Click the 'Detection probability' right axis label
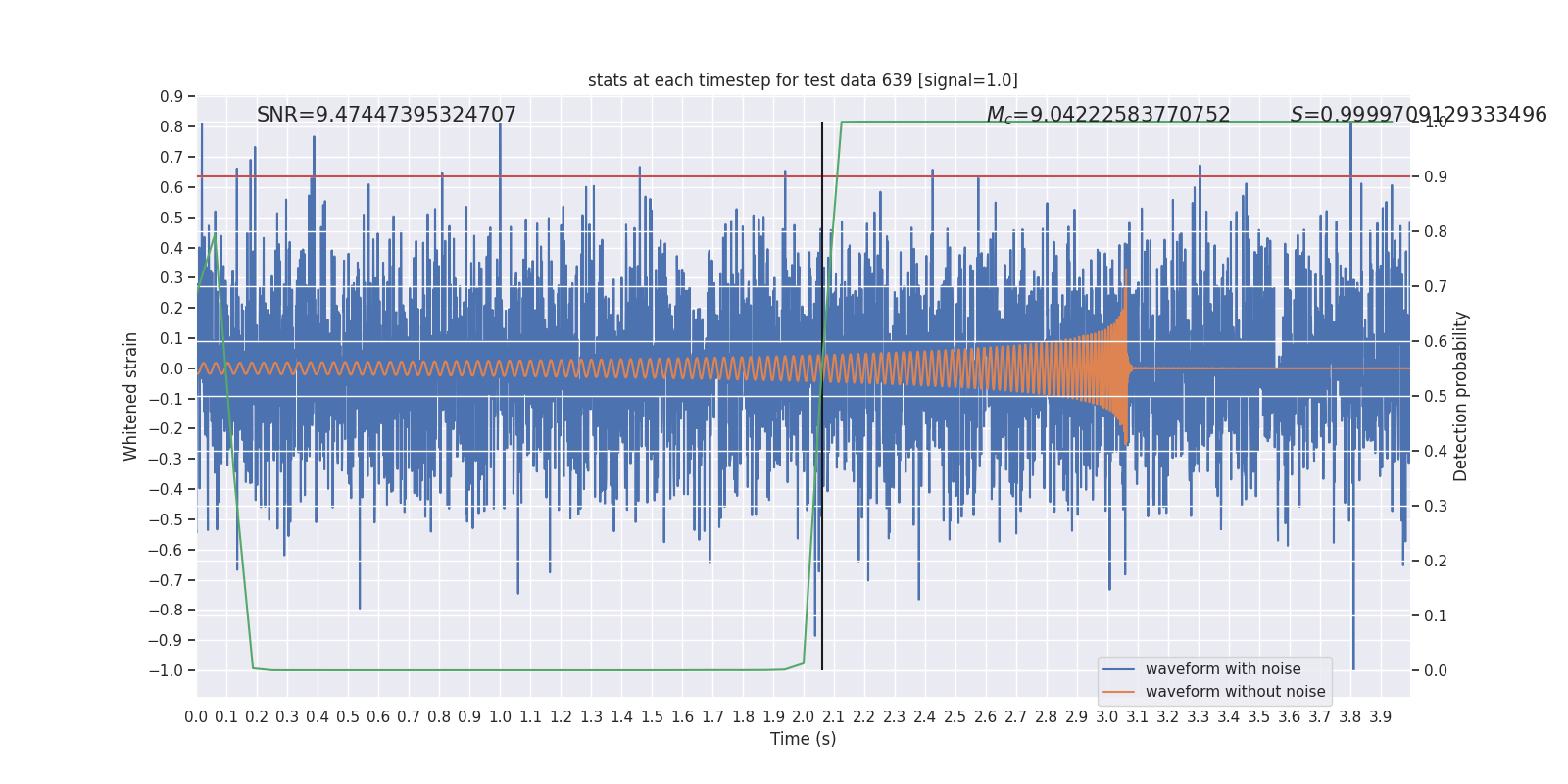This screenshot has height=784, width=1568. (x=1461, y=396)
